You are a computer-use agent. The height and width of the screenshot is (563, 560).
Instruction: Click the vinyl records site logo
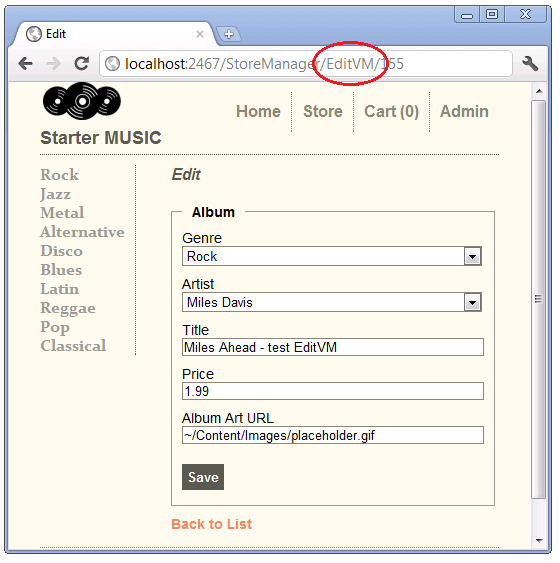[x=82, y=101]
